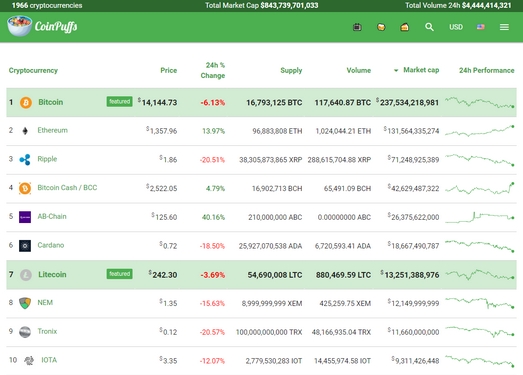Viewport: 523px width, 375px height.
Task: Open the AB-Chain link
Action: tap(52, 217)
